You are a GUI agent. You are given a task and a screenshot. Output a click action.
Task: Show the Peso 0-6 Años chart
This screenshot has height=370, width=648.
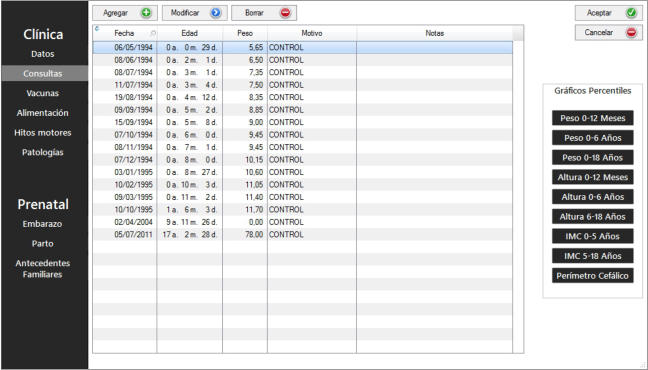(x=593, y=138)
